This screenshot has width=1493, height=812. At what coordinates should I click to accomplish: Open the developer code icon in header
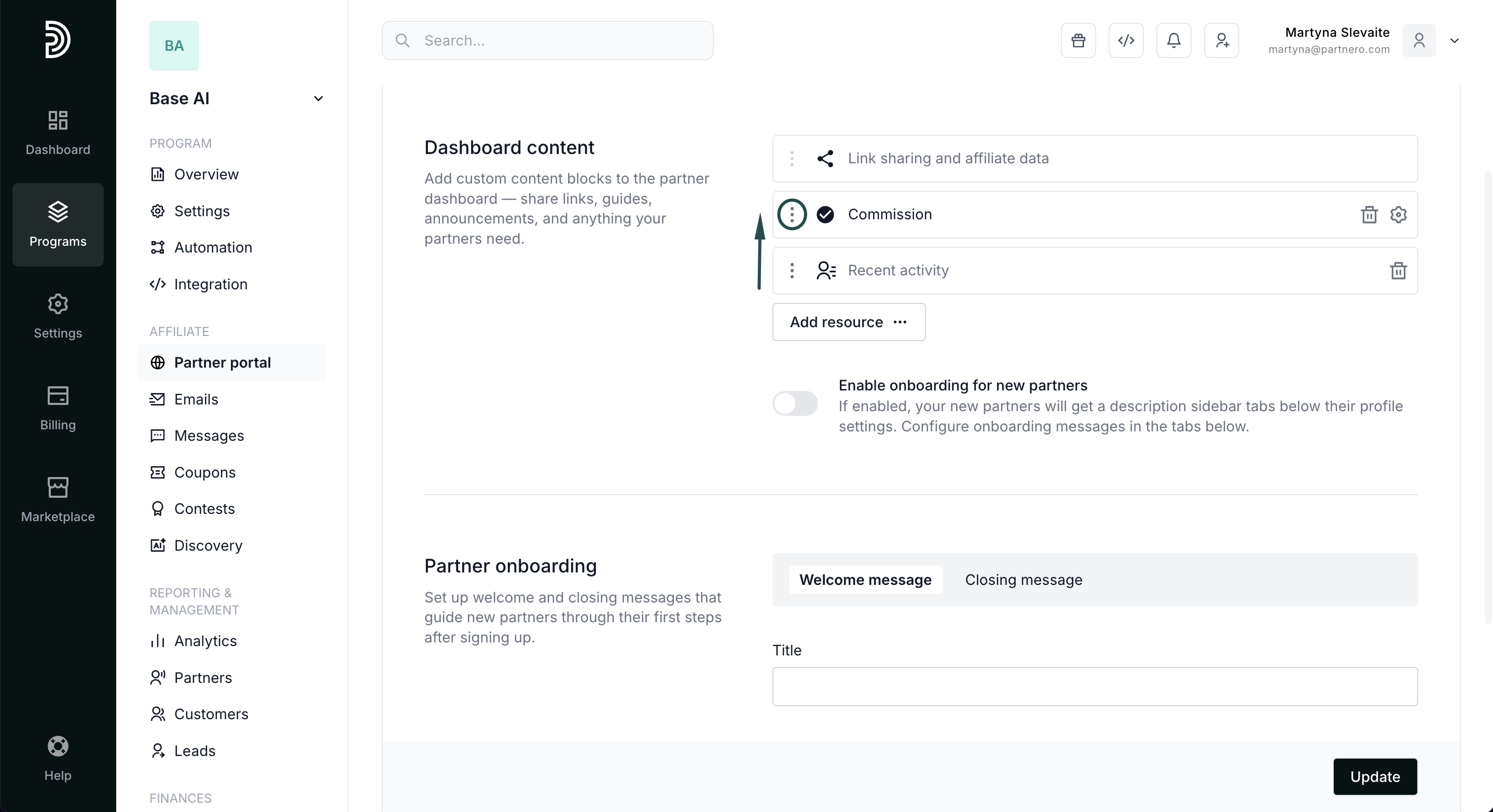[1126, 40]
